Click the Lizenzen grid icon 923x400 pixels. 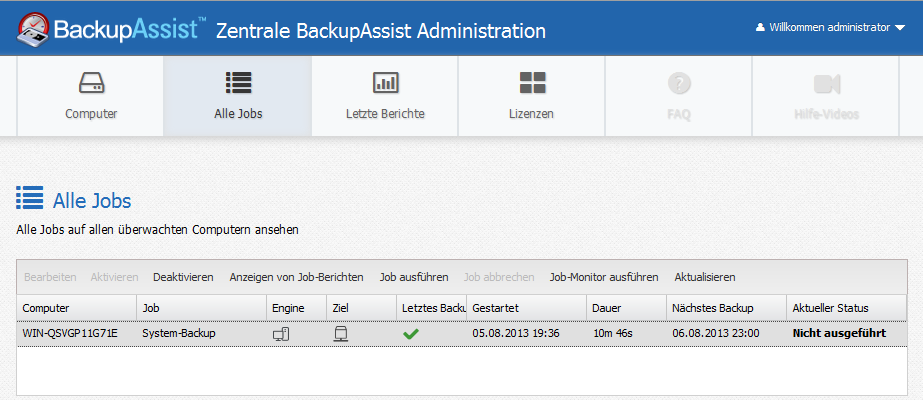532,83
